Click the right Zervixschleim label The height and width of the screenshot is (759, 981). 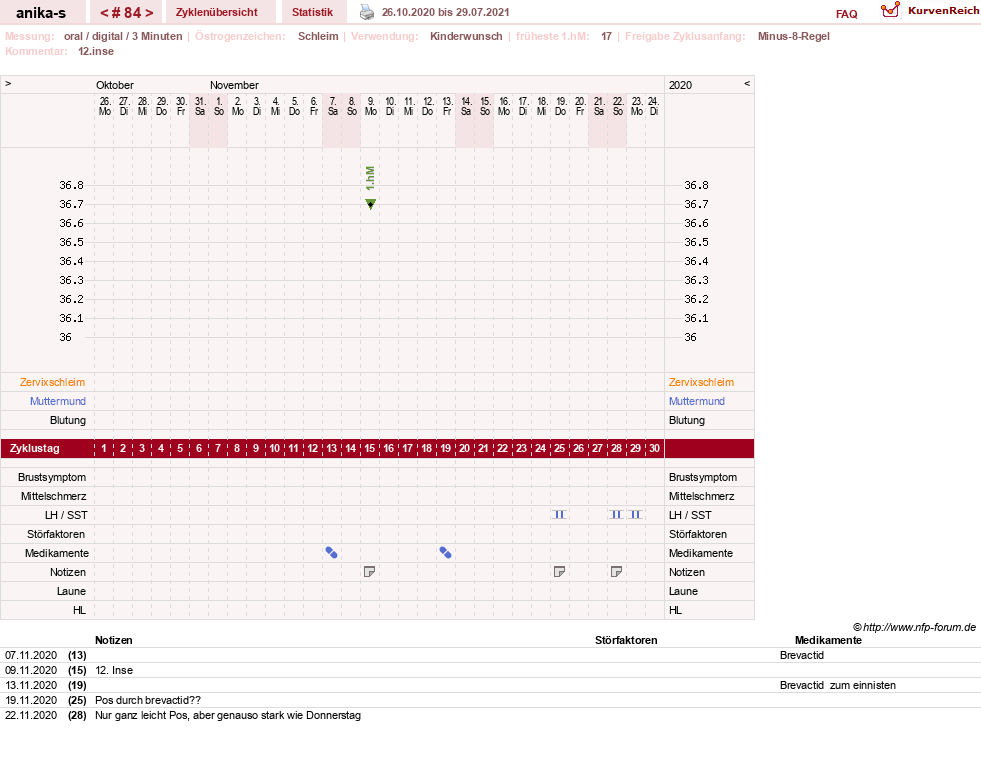(x=701, y=382)
